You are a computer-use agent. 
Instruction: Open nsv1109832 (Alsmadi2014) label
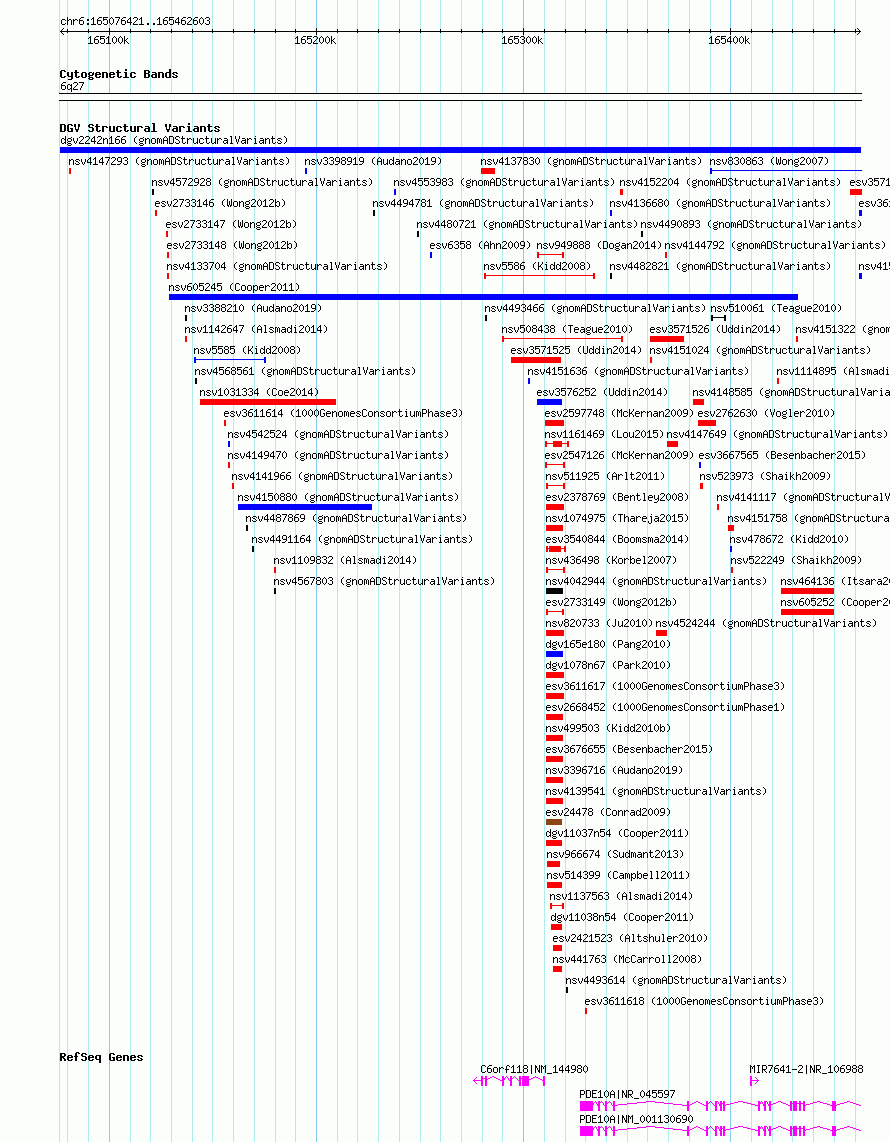tap(345, 561)
